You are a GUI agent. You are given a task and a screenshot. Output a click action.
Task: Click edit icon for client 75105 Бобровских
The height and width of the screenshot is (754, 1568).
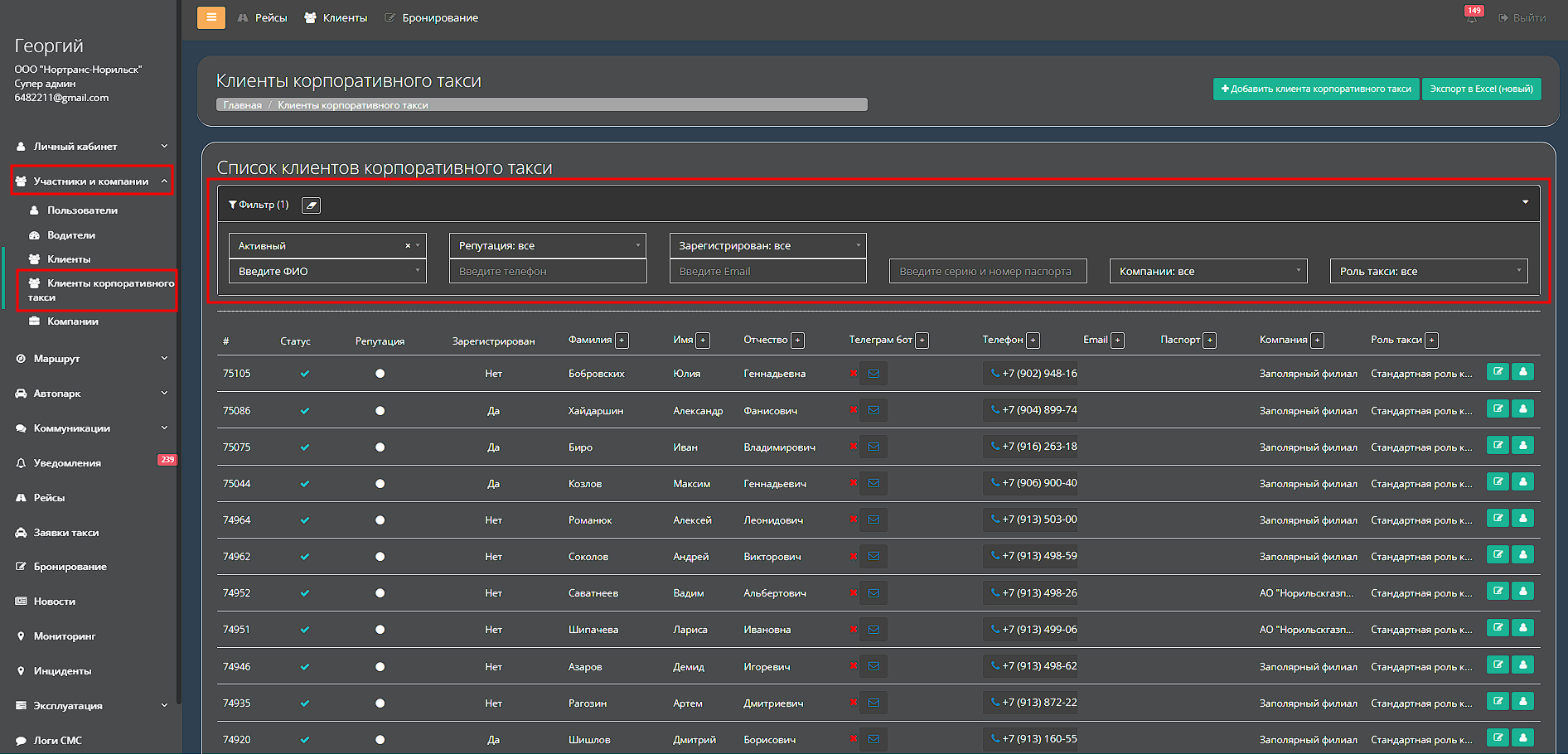[x=1498, y=372]
